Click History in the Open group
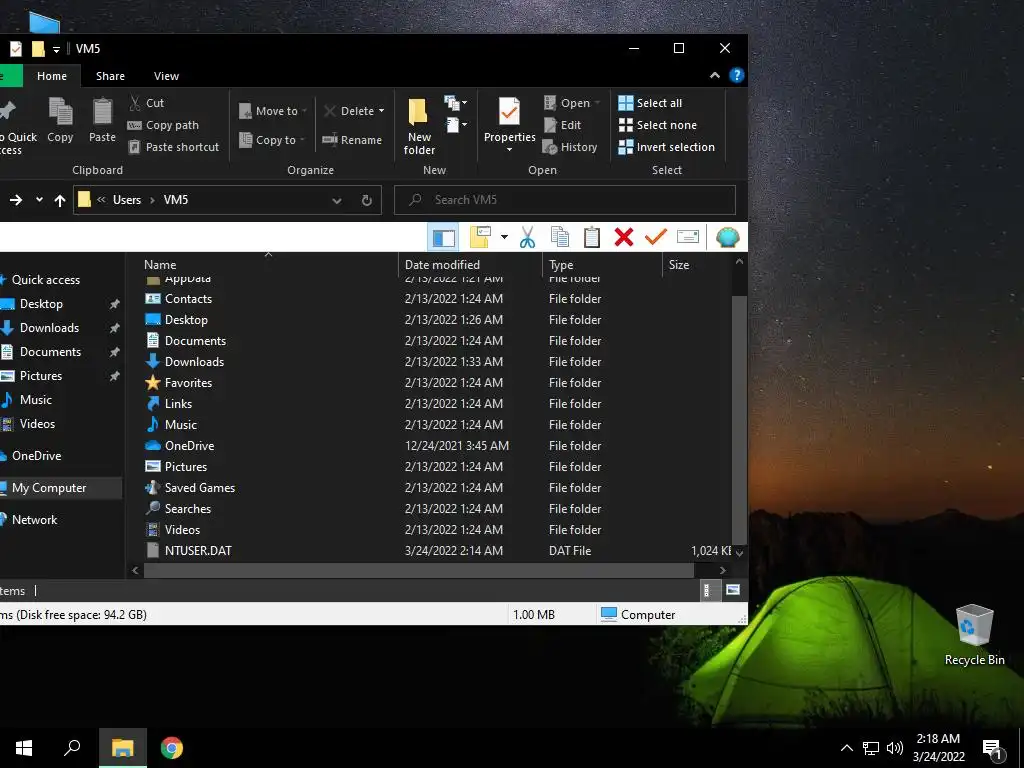 click(x=569, y=147)
